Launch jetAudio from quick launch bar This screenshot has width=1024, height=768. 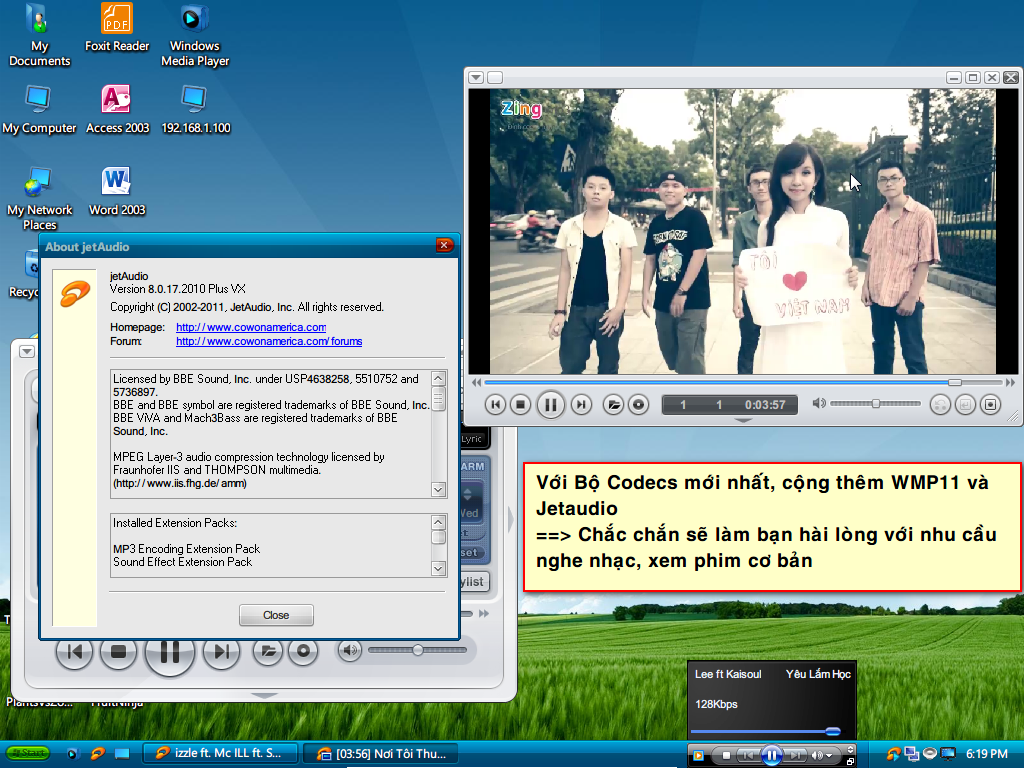(x=97, y=754)
